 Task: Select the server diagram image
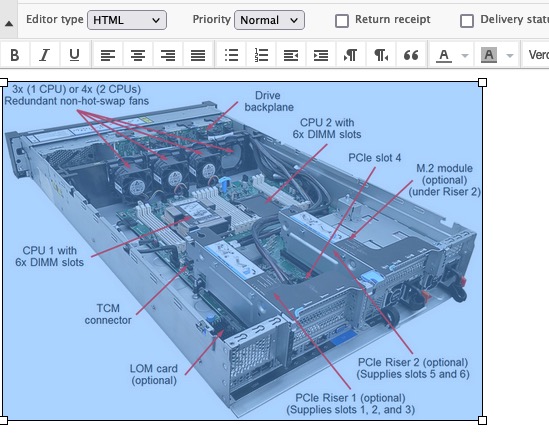[x=243, y=251]
